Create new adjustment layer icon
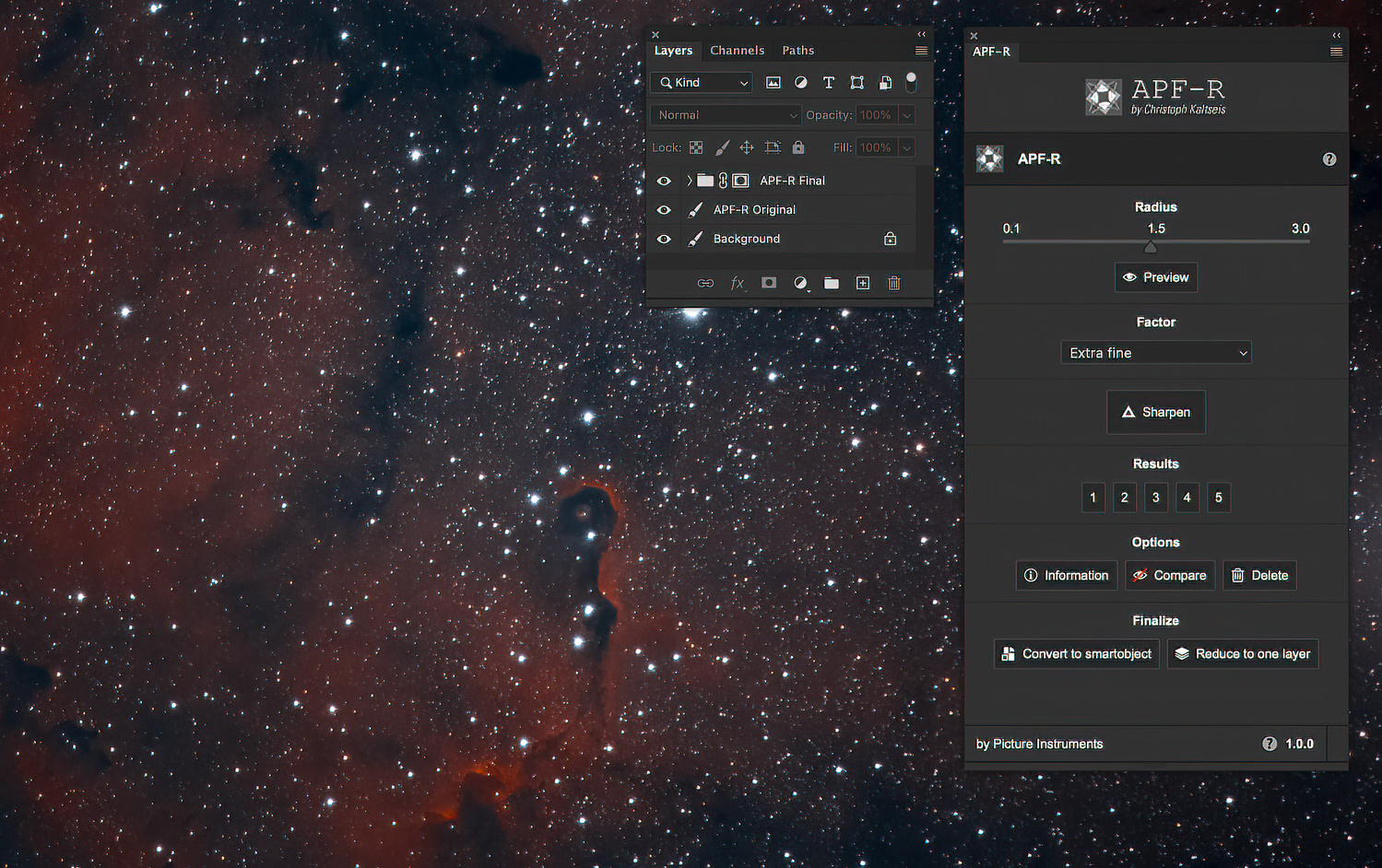This screenshot has height=868, width=1382. [800, 283]
